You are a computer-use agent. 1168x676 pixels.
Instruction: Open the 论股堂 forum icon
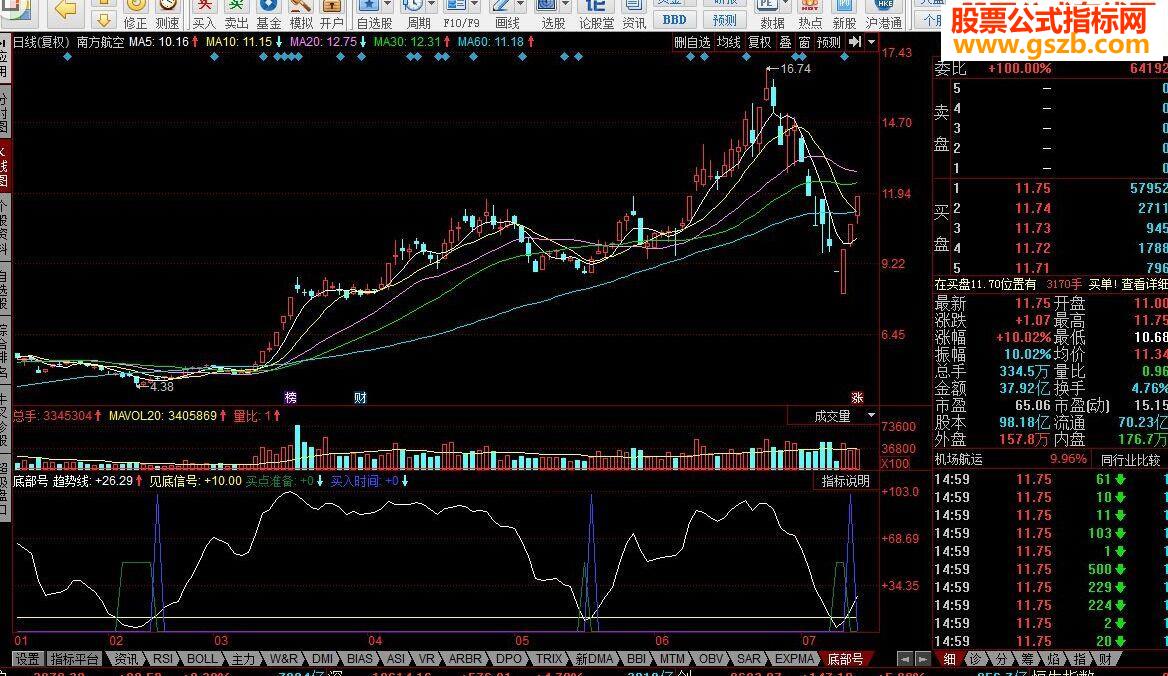596,13
